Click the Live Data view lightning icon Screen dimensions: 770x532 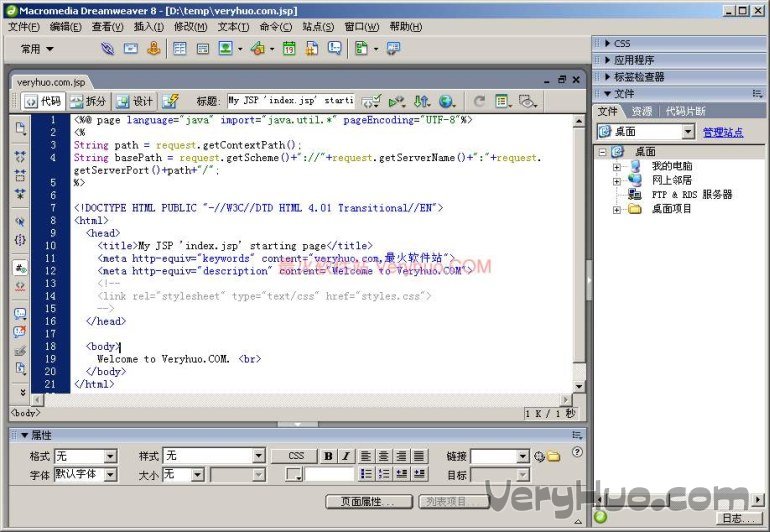170,101
